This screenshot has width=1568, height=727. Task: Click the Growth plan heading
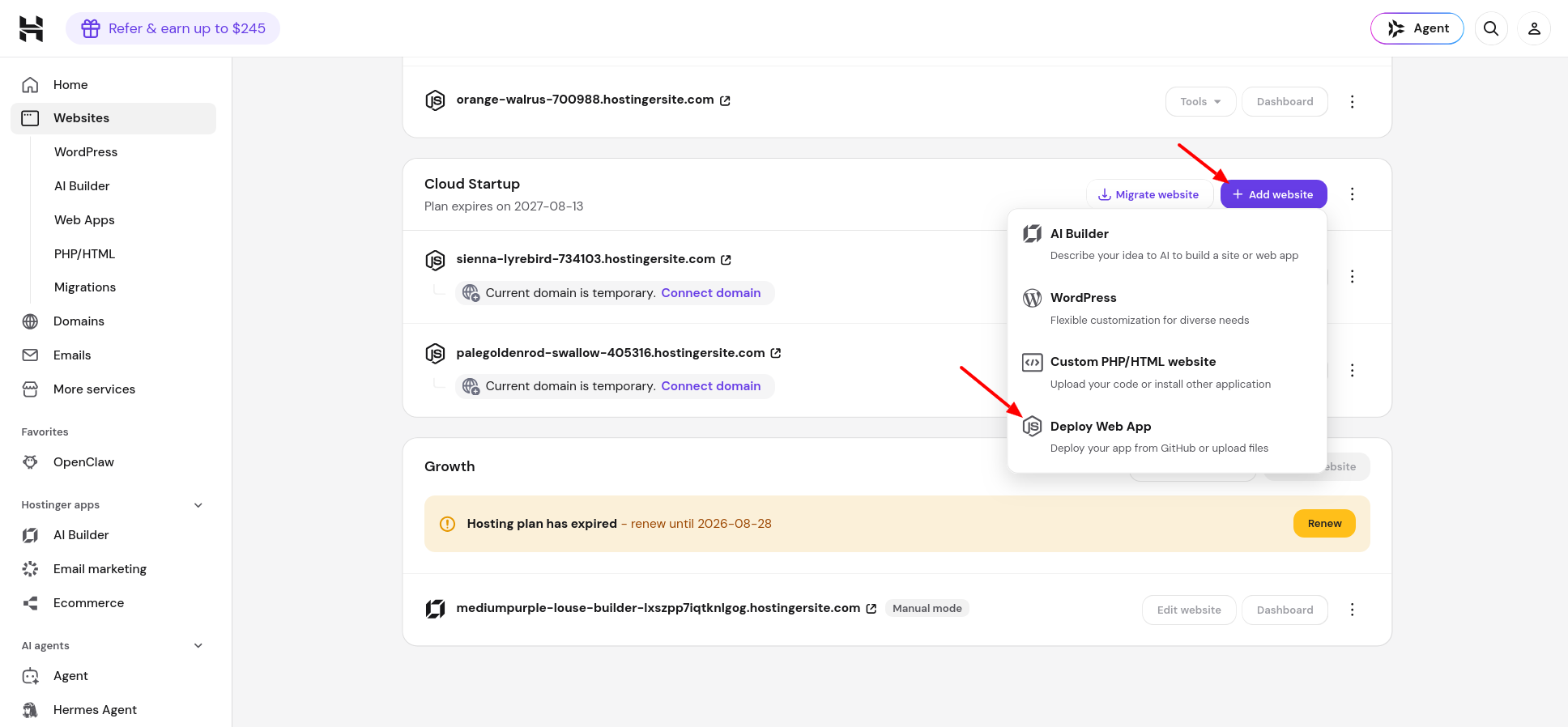(450, 466)
